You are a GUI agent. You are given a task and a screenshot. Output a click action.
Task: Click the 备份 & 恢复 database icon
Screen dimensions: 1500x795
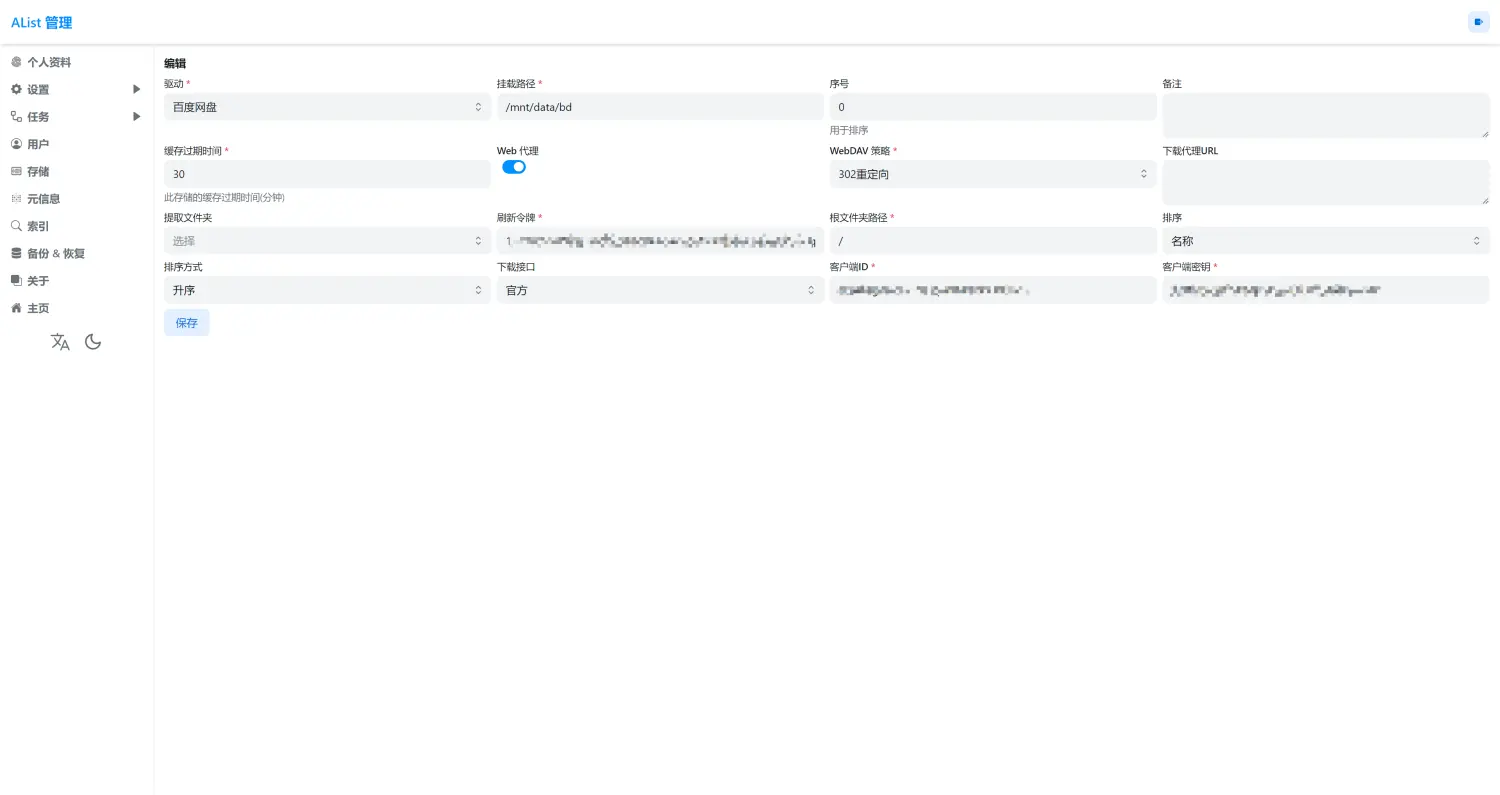click(x=16, y=253)
